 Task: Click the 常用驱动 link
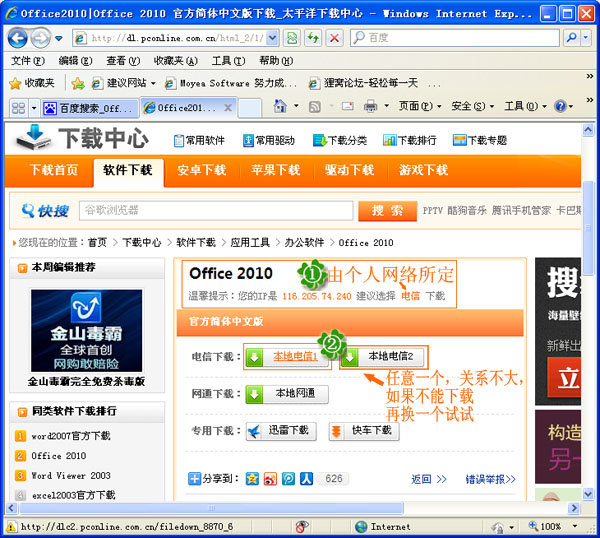(x=269, y=140)
